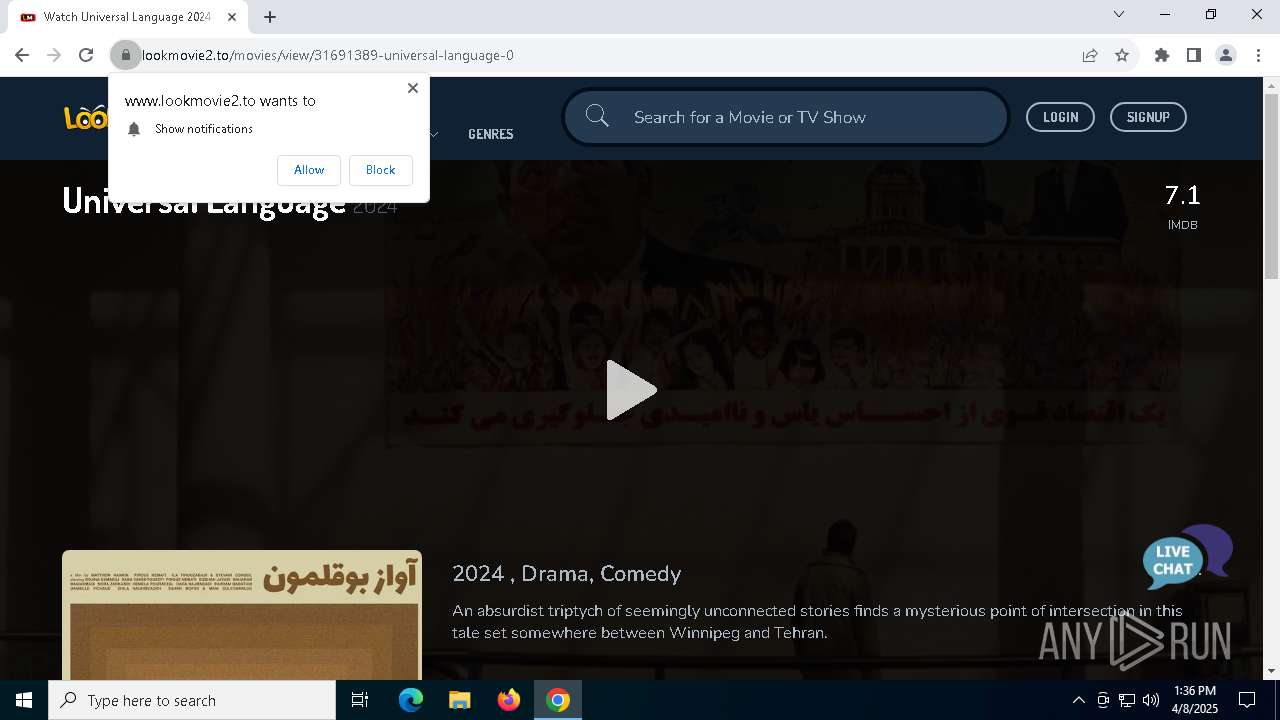Block notifications from lookmovie2.to
This screenshot has width=1280, height=720.
tap(380, 170)
